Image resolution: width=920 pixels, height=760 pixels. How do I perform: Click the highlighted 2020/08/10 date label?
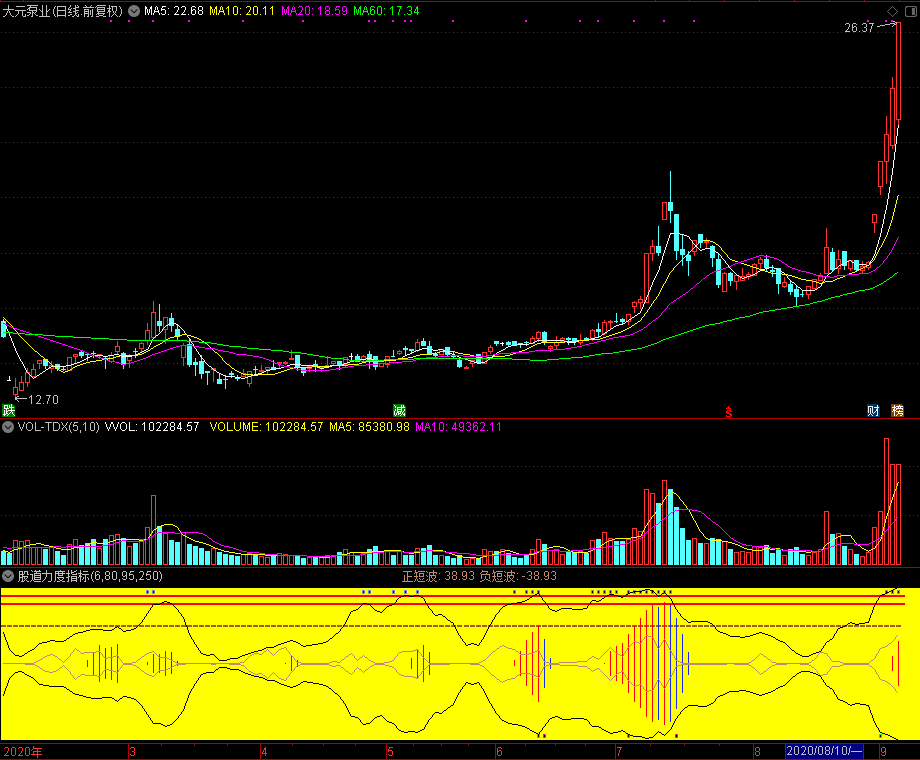coord(824,751)
